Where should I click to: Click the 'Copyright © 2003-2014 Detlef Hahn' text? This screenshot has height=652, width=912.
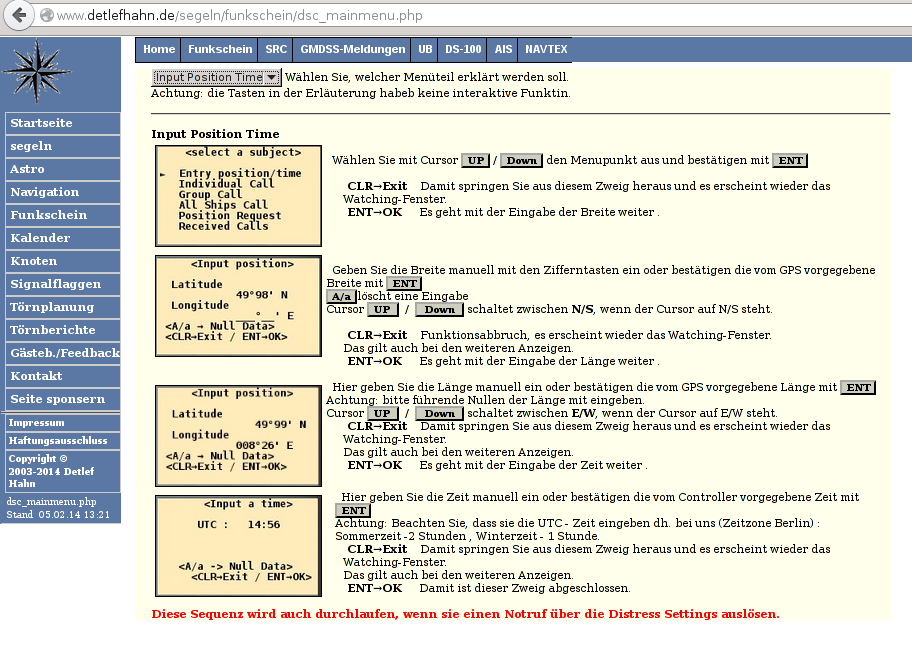coord(51,471)
